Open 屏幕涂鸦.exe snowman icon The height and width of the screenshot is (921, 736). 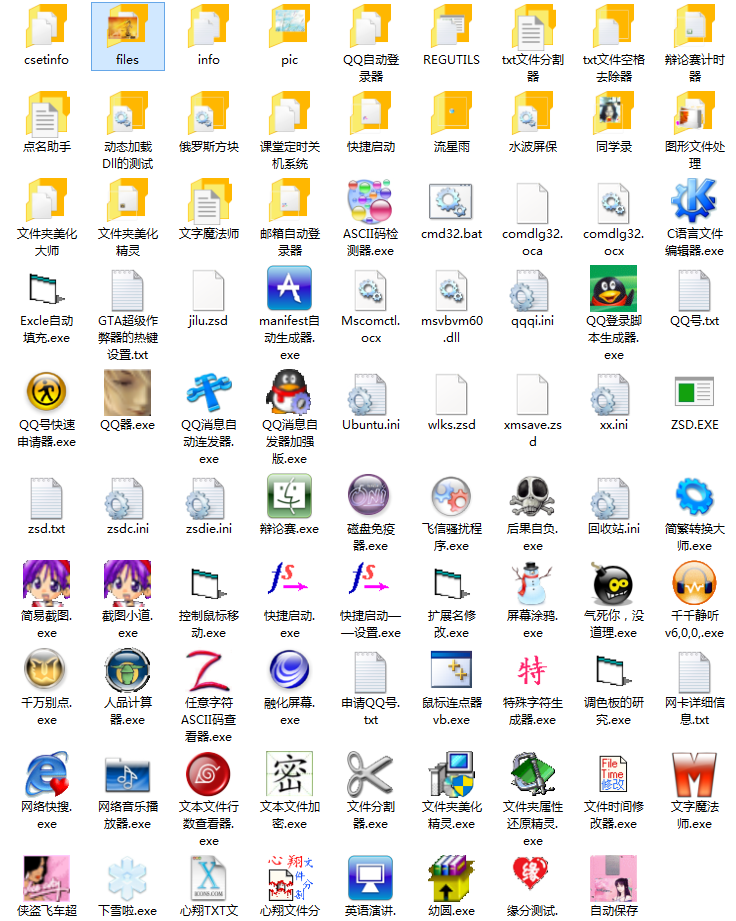pos(533,582)
